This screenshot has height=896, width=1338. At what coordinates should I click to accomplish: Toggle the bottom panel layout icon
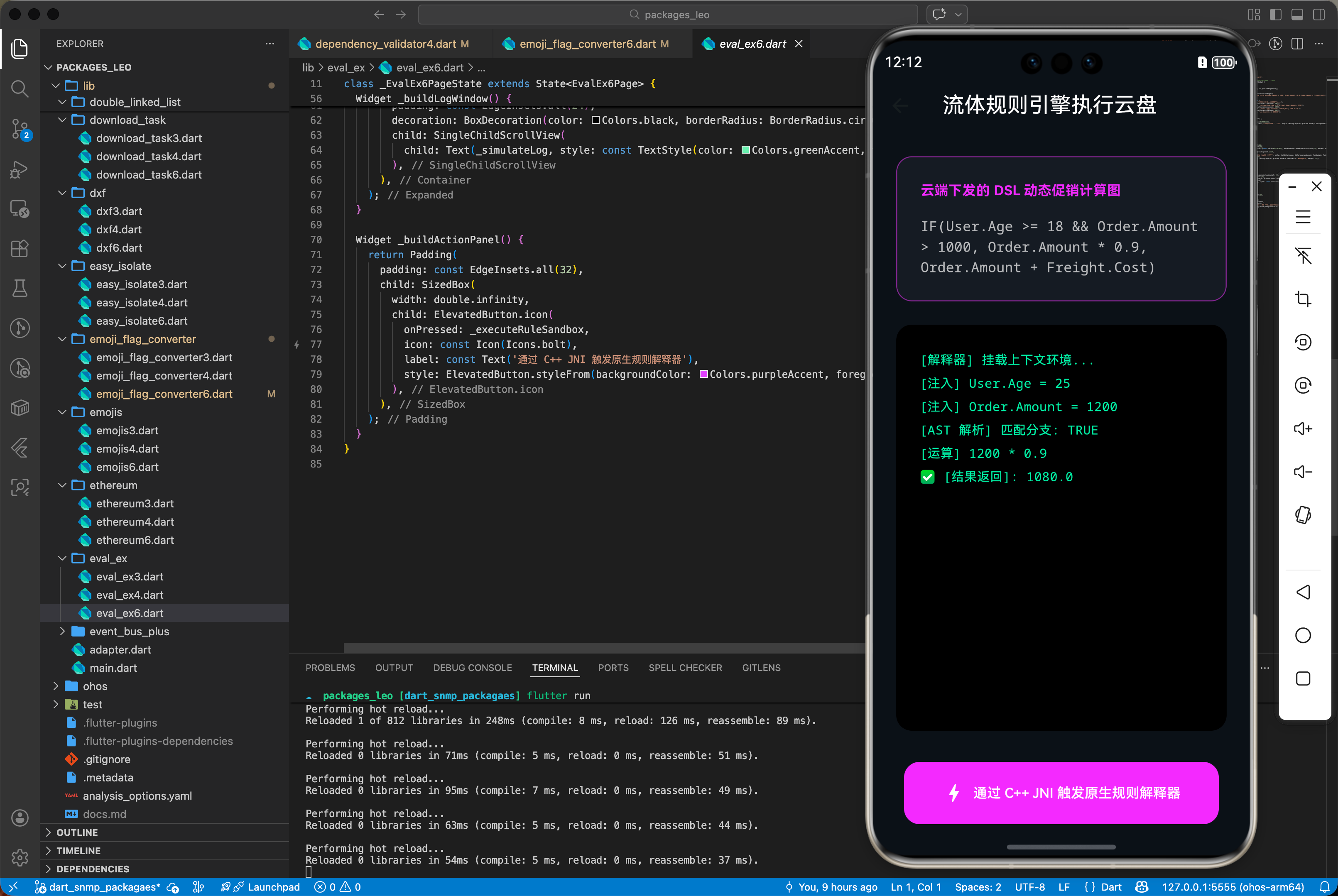click(1297, 14)
